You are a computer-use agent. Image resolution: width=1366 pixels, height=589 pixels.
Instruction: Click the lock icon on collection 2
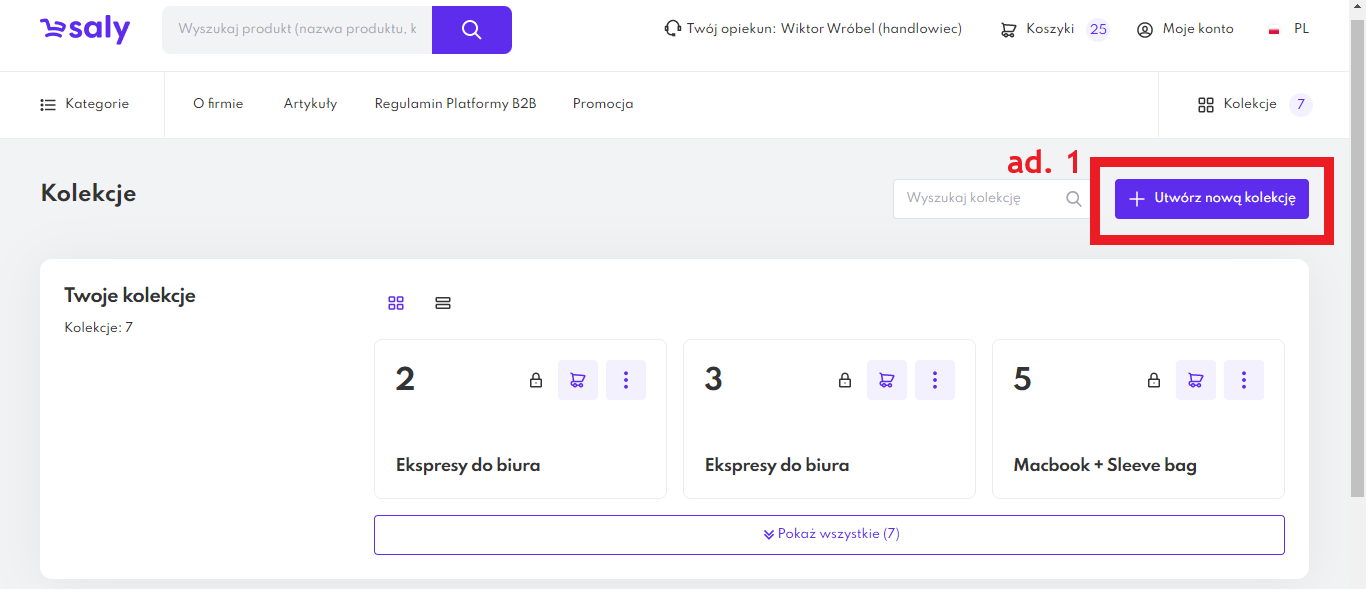(536, 380)
